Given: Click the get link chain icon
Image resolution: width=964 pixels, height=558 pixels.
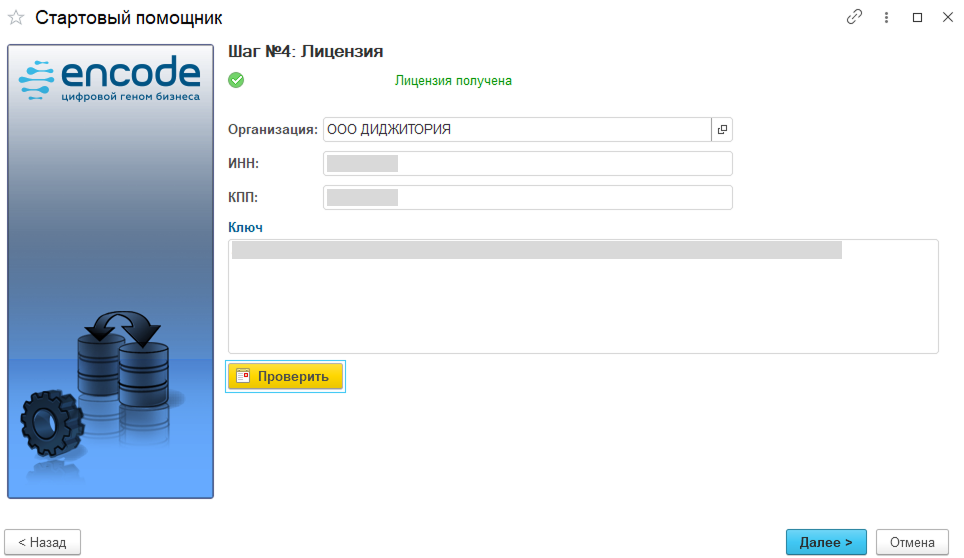Looking at the screenshot, I should (854, 18).
